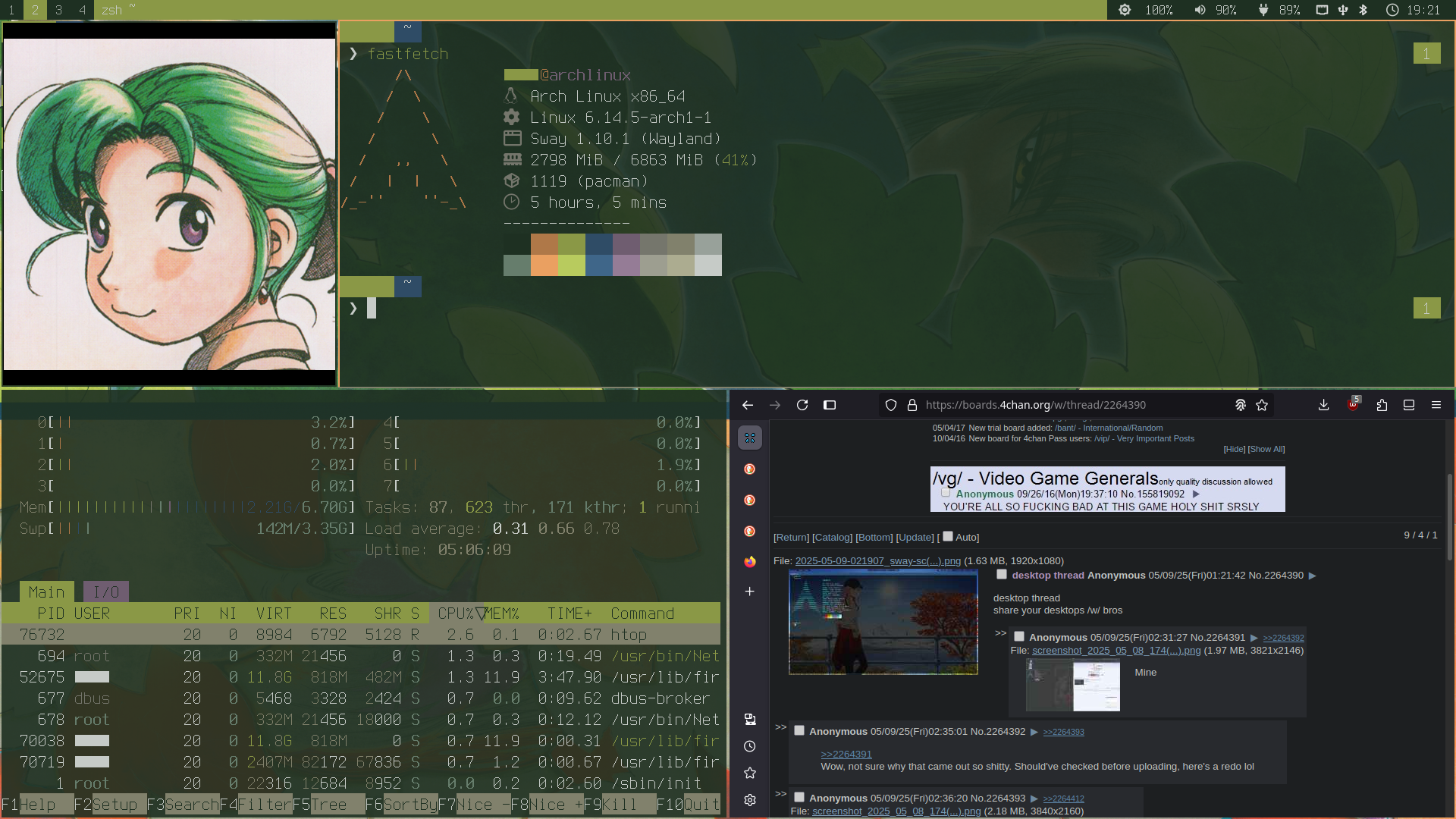Open the sway screenshot thumbnail in first post
This screenshot has height=819, width=1456.
pyautogui.click(x=883, y=622)
